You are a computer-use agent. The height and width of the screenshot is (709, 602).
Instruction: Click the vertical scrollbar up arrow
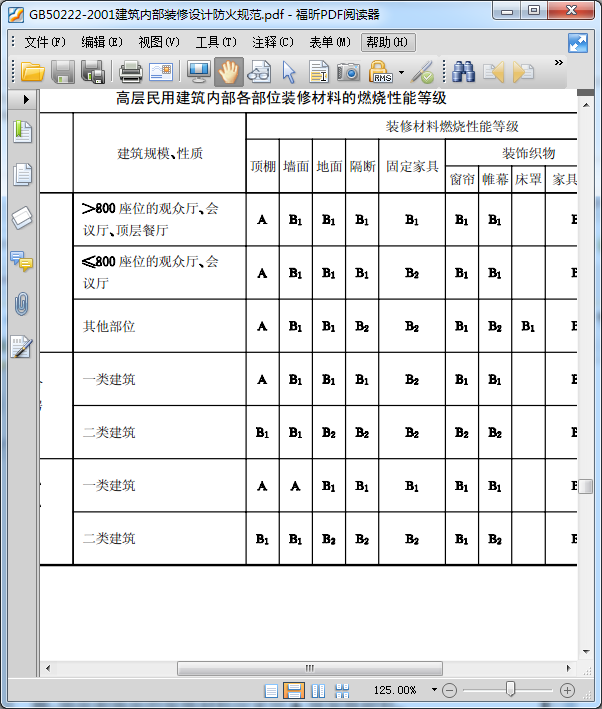tap(586, 105)
